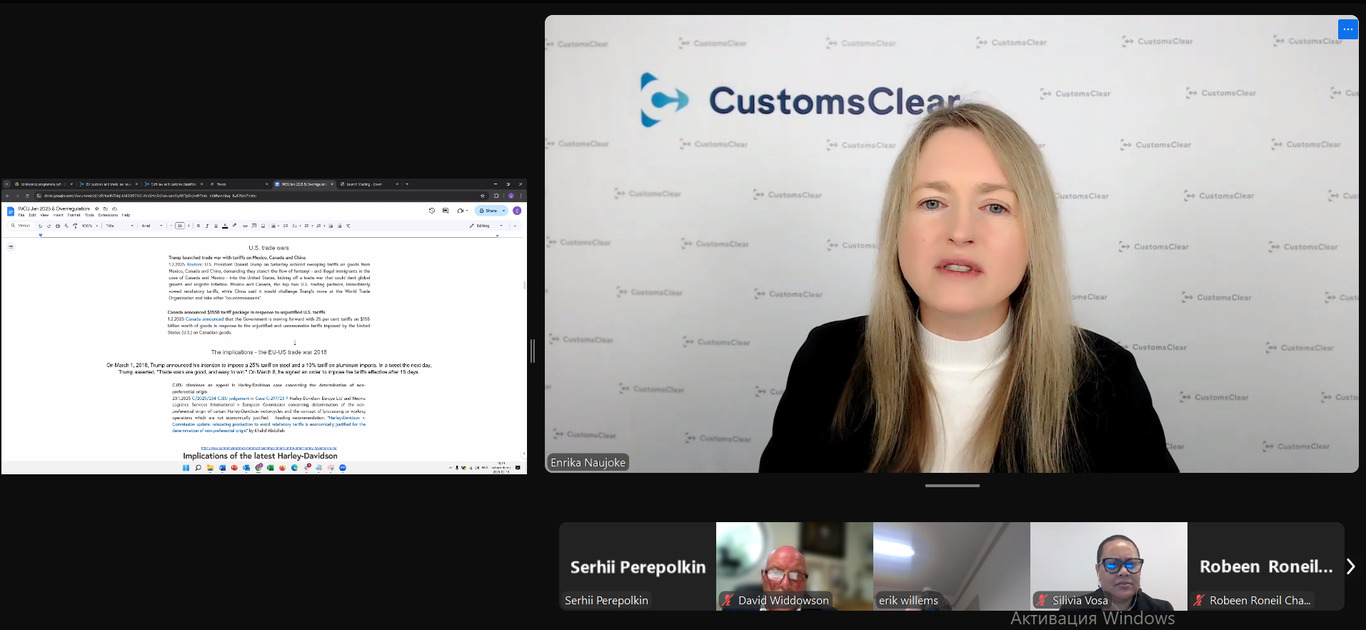This screenshot has height=630, width=1366.
Task: Open the Arial font dropdown
Action: coord(152,226)
